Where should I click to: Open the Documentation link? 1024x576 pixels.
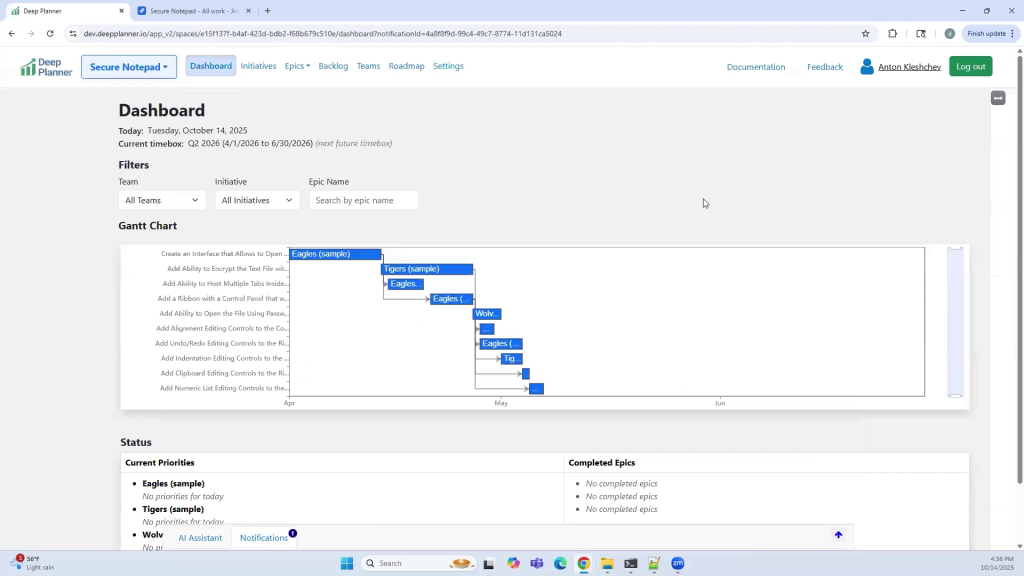click(x=755, y=67)
